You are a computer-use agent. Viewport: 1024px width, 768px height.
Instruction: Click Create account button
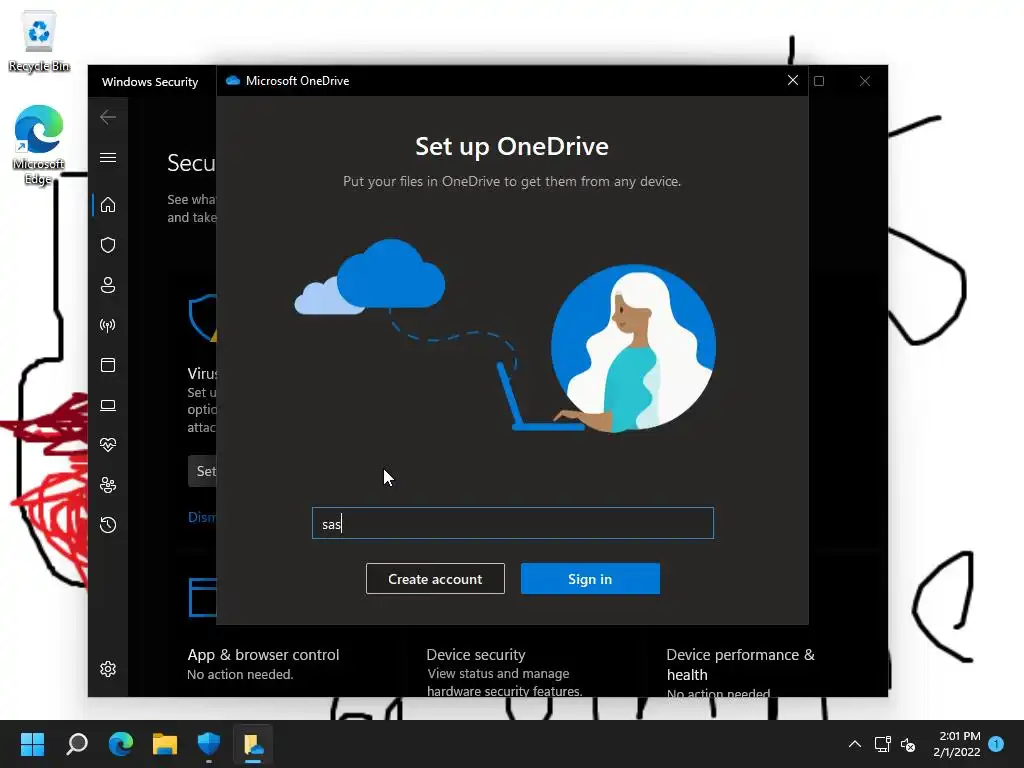tap(435, 579)
